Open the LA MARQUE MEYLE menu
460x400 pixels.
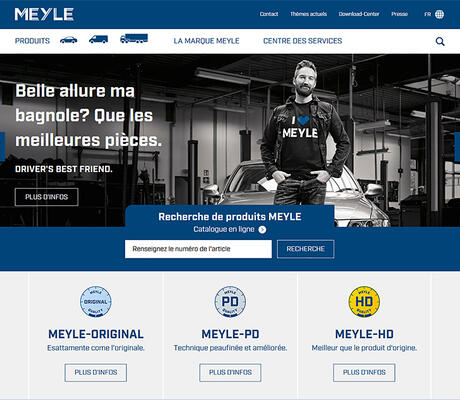[206, 41]
